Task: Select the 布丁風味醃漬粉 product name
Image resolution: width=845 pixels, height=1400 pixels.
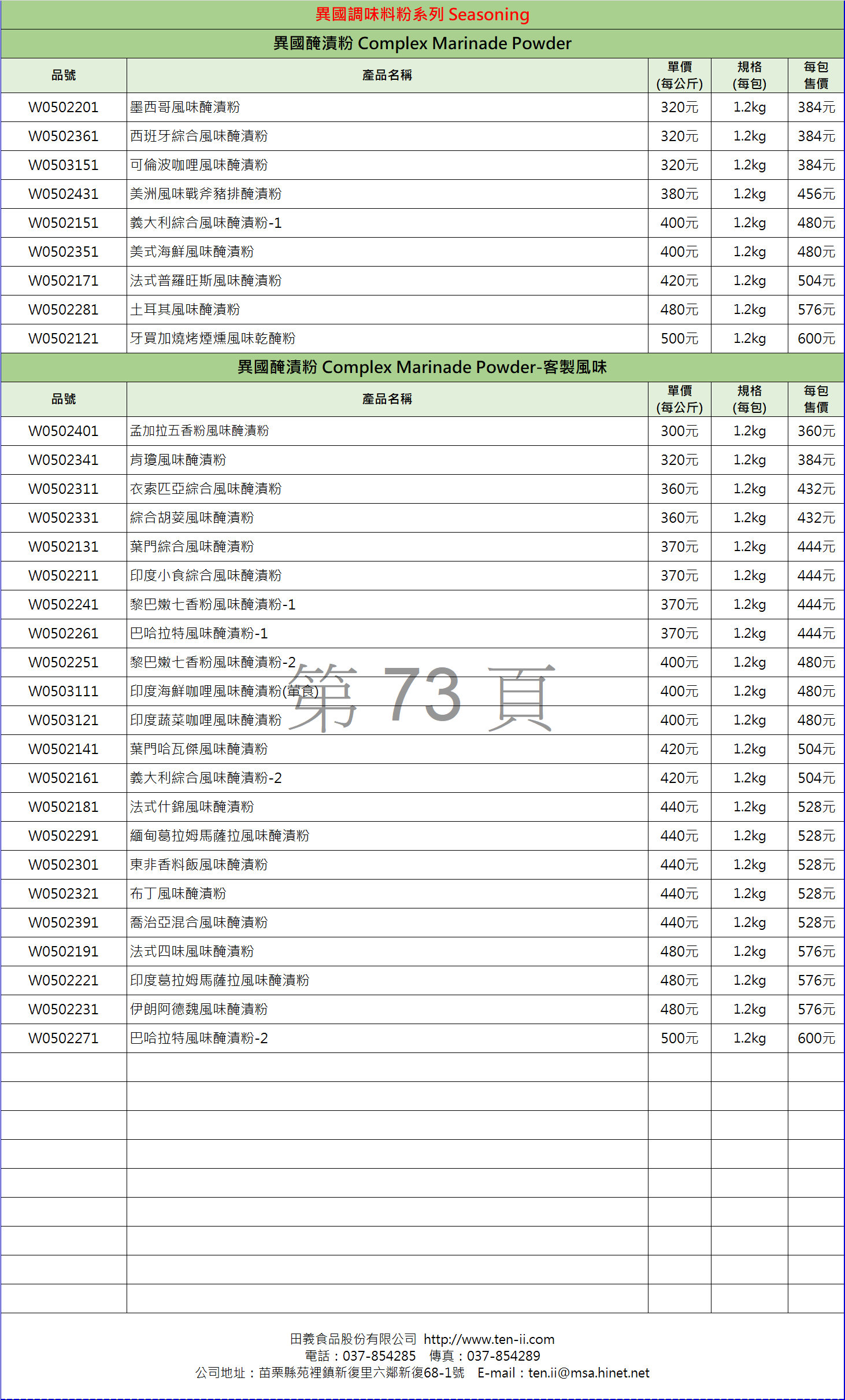Action: (178, 893)
